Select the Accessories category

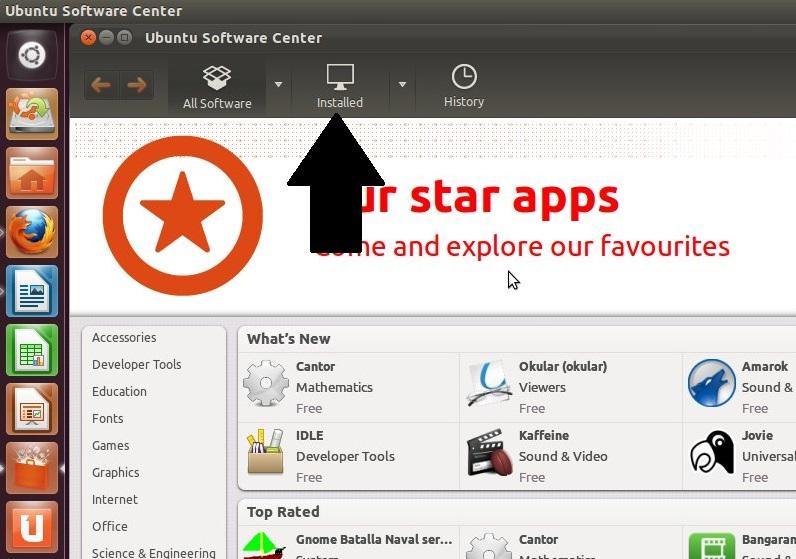click(x=124, y=338)
